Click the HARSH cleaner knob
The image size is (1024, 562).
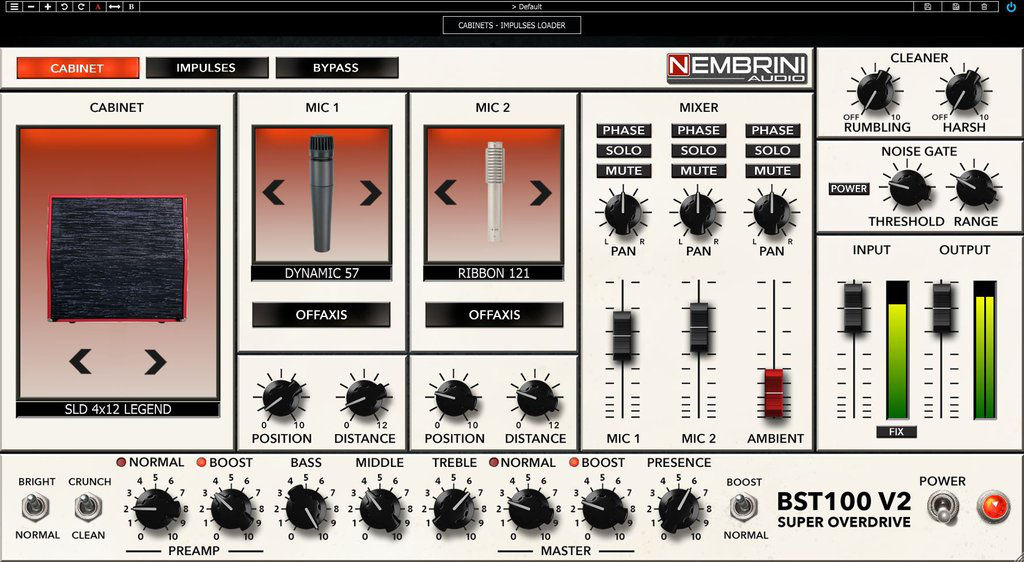pos(963,93)
